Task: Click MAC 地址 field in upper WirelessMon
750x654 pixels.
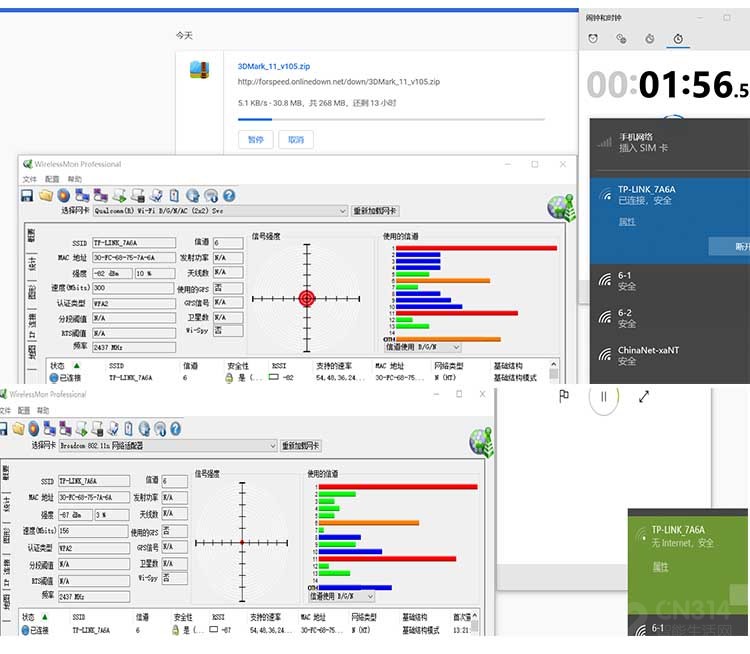Action: [134, 257]
